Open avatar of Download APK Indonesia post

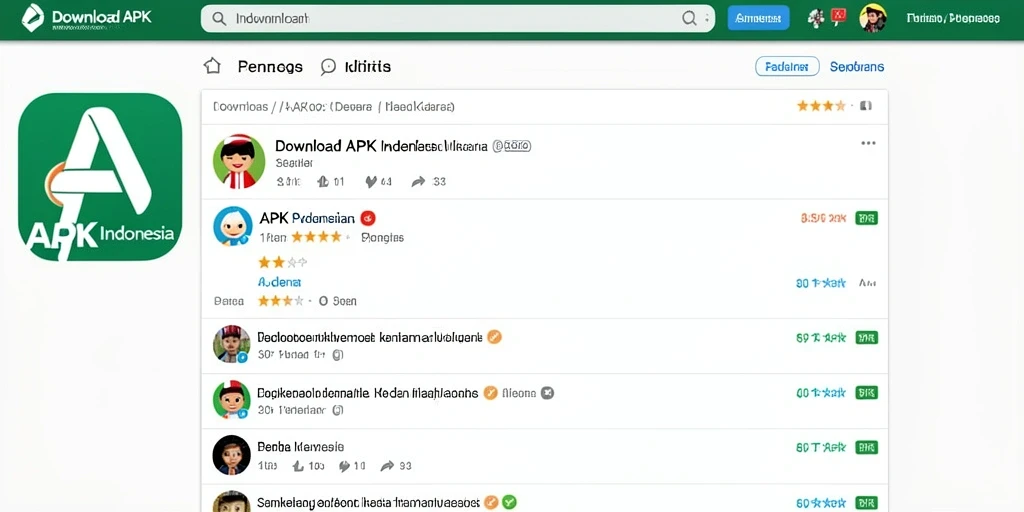[x=239, y=161]
